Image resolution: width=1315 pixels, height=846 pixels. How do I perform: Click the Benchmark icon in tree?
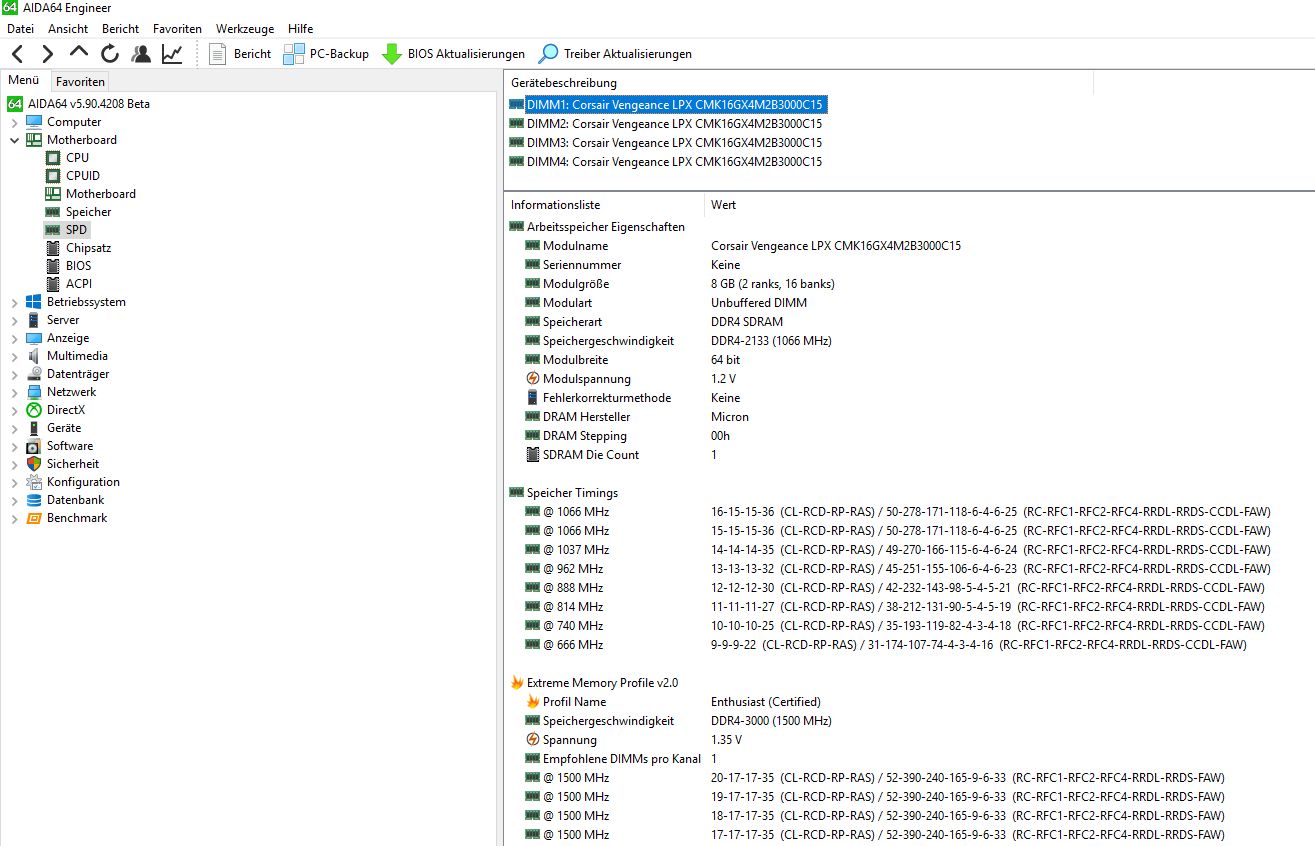[x=34, y=518]
